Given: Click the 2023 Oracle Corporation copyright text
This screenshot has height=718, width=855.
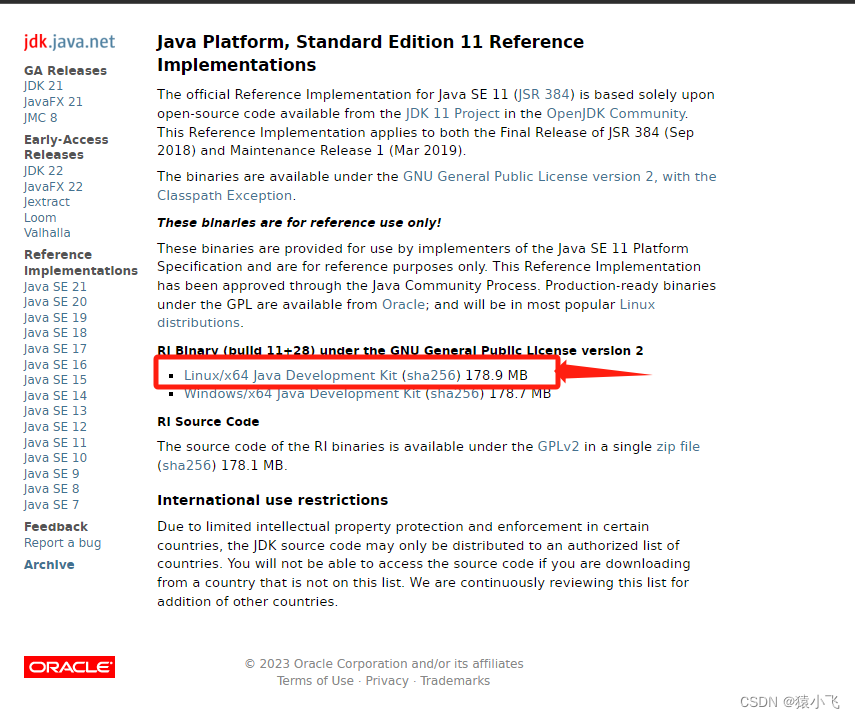Looking at the screenshot, I should (x=384, y=663).
